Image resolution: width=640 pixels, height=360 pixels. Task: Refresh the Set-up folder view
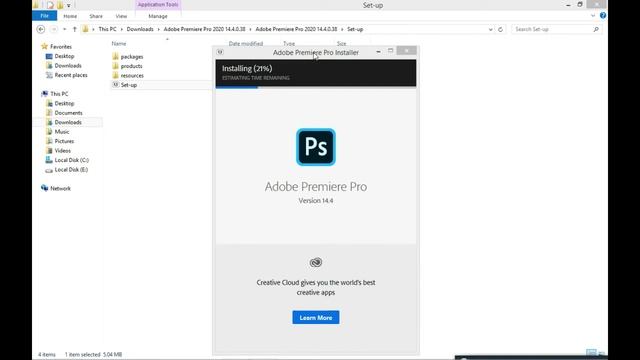click(x=500, y=29)
